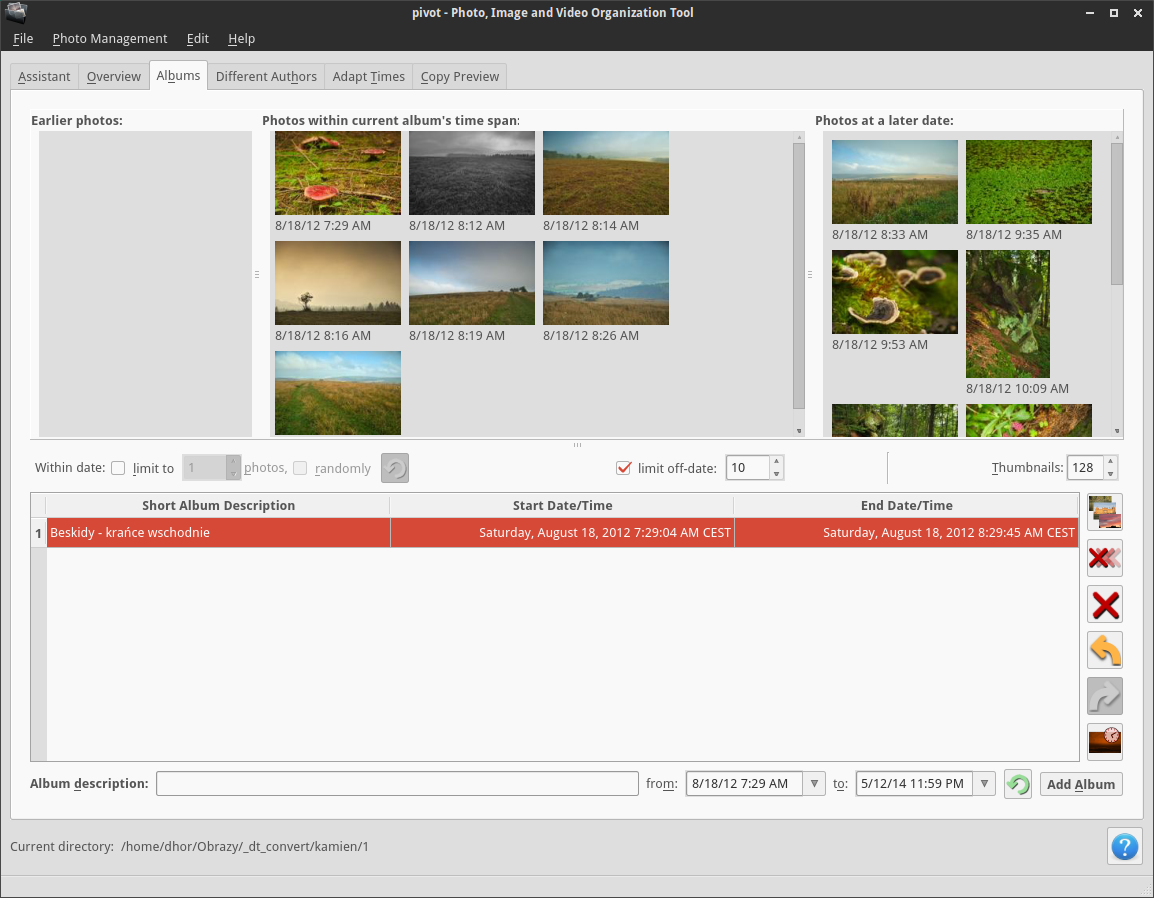Click the 'Start Date/Time' column header
This screenshot has height=898, width=1154.
(x=562, y=506)
